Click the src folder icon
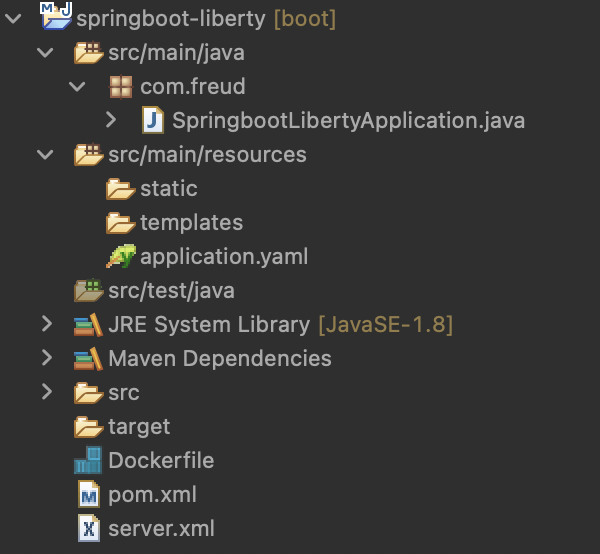 tap(88, 393)
